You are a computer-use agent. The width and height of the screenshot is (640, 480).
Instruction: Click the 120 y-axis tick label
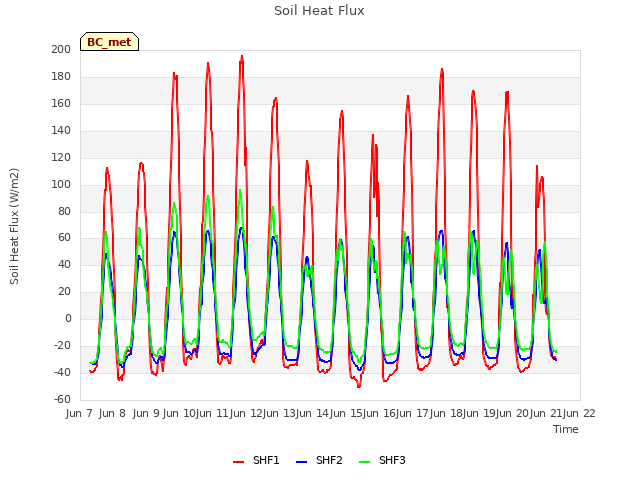[x=61, y=157]
